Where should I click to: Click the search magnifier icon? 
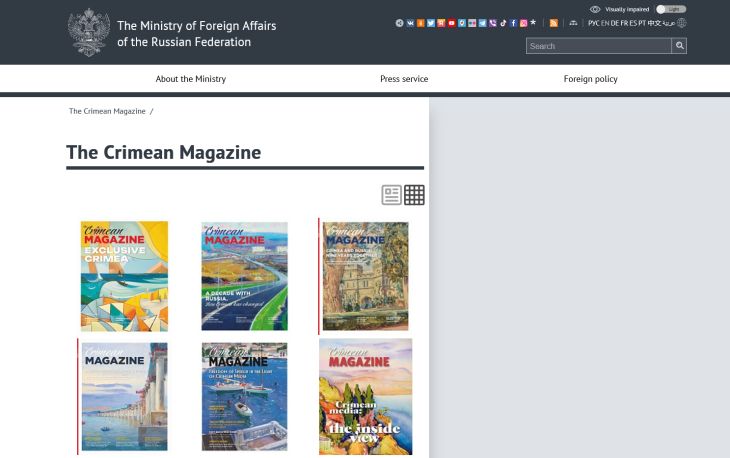[679, 45]
